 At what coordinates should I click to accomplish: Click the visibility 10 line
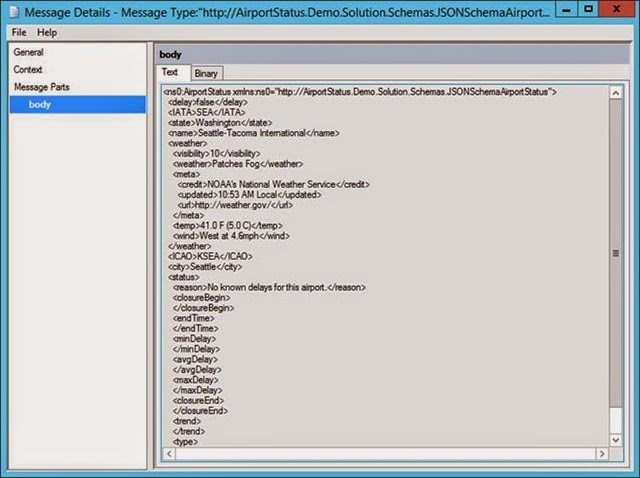tap(217, 153)
